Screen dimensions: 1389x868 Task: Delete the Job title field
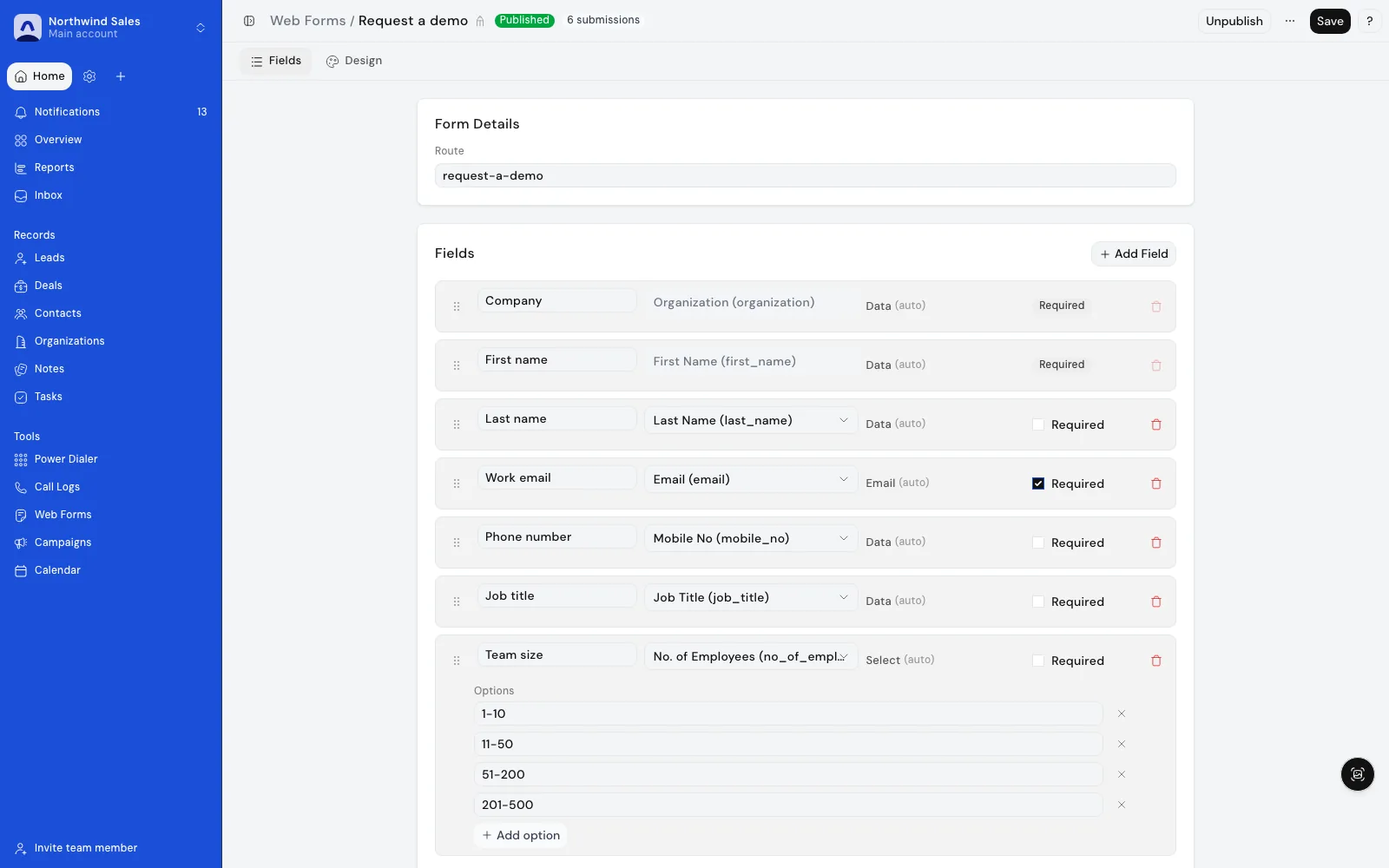pyautogui.click(x=1156, y=602)
